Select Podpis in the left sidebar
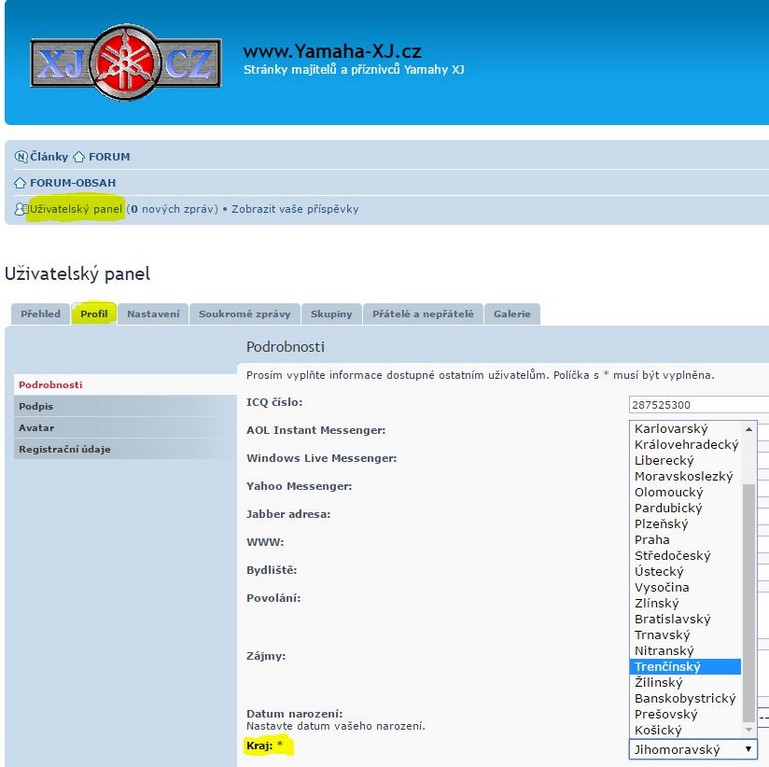The height and width of the screenshot is (767, 769). point(36,406)
